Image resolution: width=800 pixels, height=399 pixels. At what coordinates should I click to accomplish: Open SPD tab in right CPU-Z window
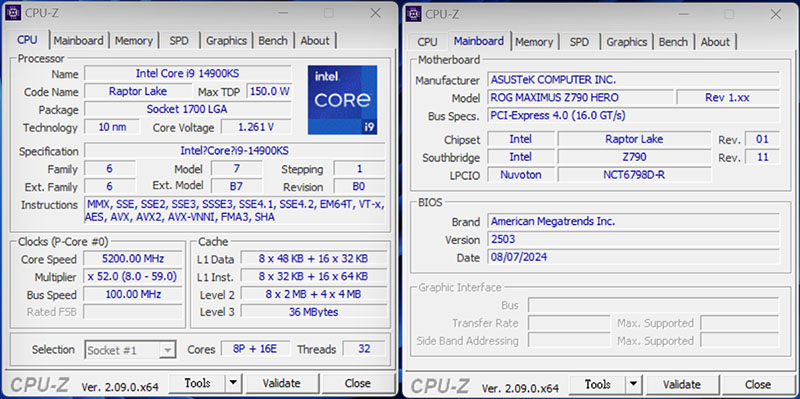[579, 41]
